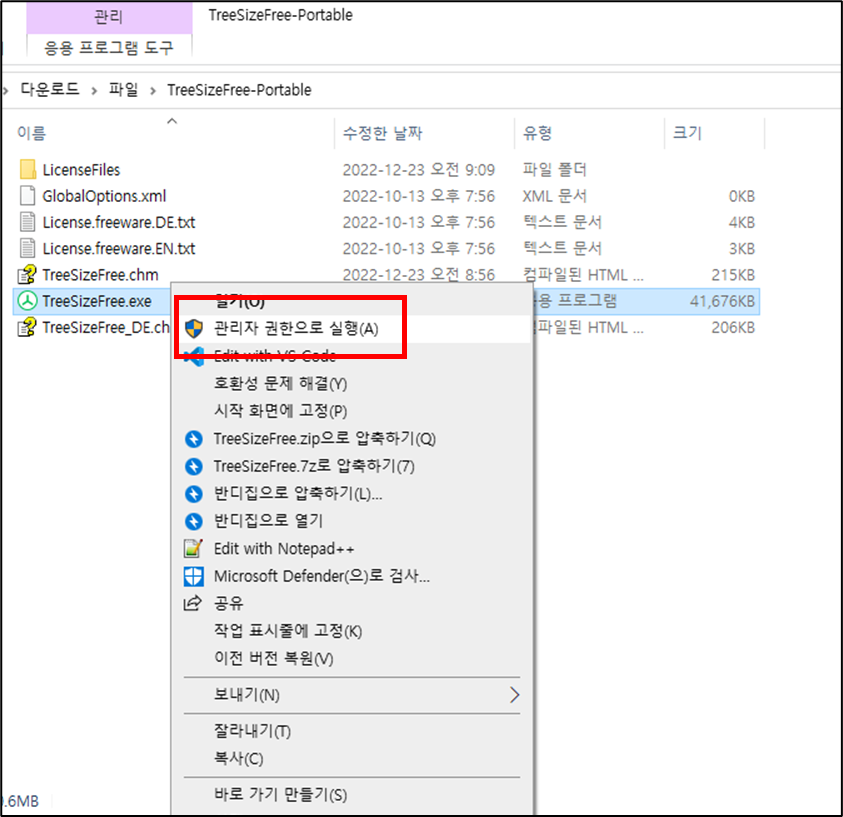
Task: Click the 206KB size cell
Action: coord(733,328)
